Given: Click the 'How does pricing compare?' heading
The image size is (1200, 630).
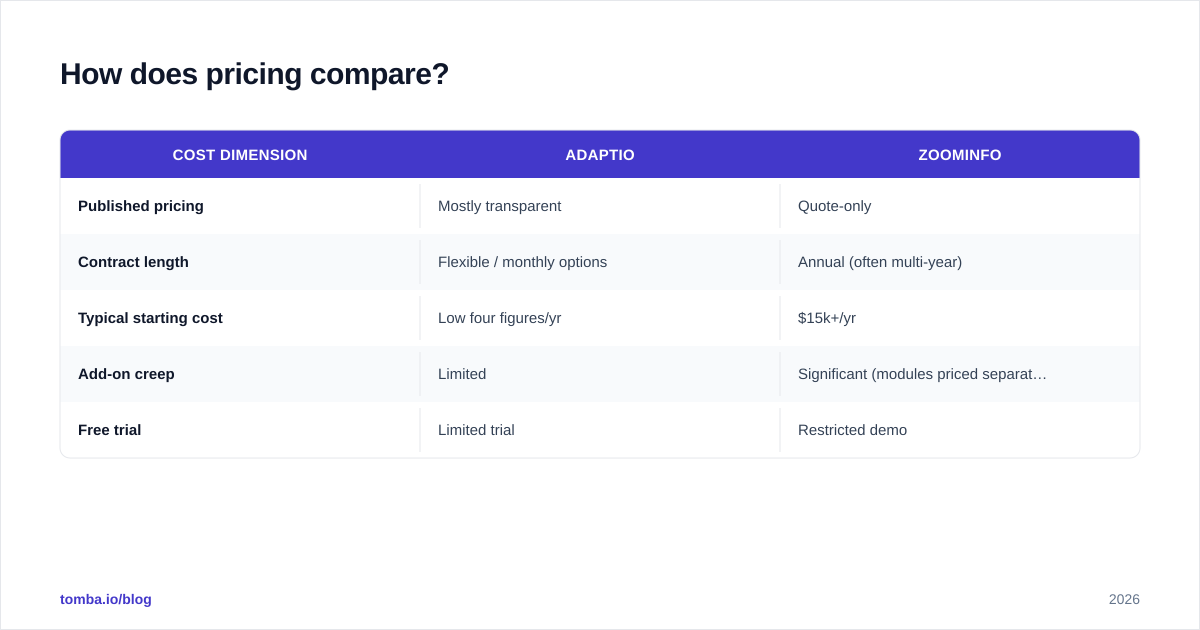Looking at the screenshot, I should coord(254,74).
